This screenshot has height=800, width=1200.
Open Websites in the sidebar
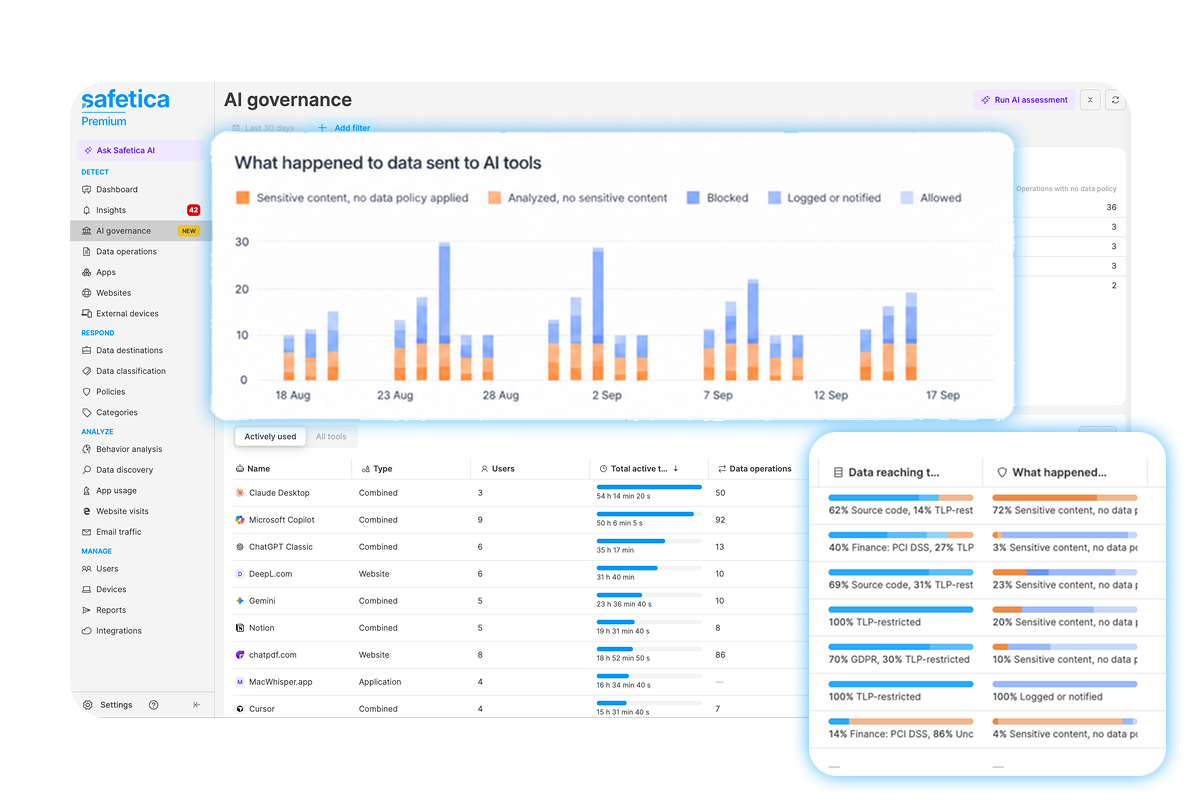click(x=113, y=293)
